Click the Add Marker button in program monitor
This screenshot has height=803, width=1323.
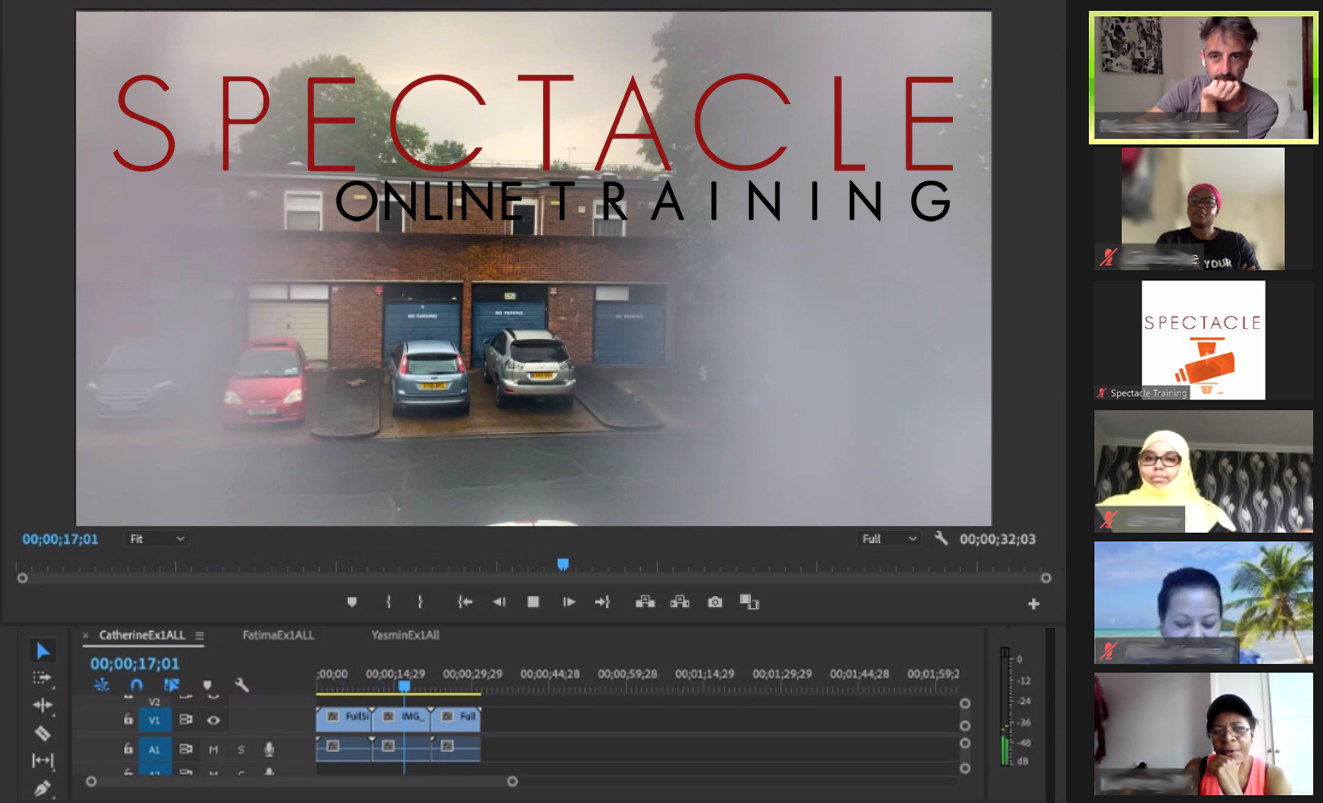click(x=352, y=602)
